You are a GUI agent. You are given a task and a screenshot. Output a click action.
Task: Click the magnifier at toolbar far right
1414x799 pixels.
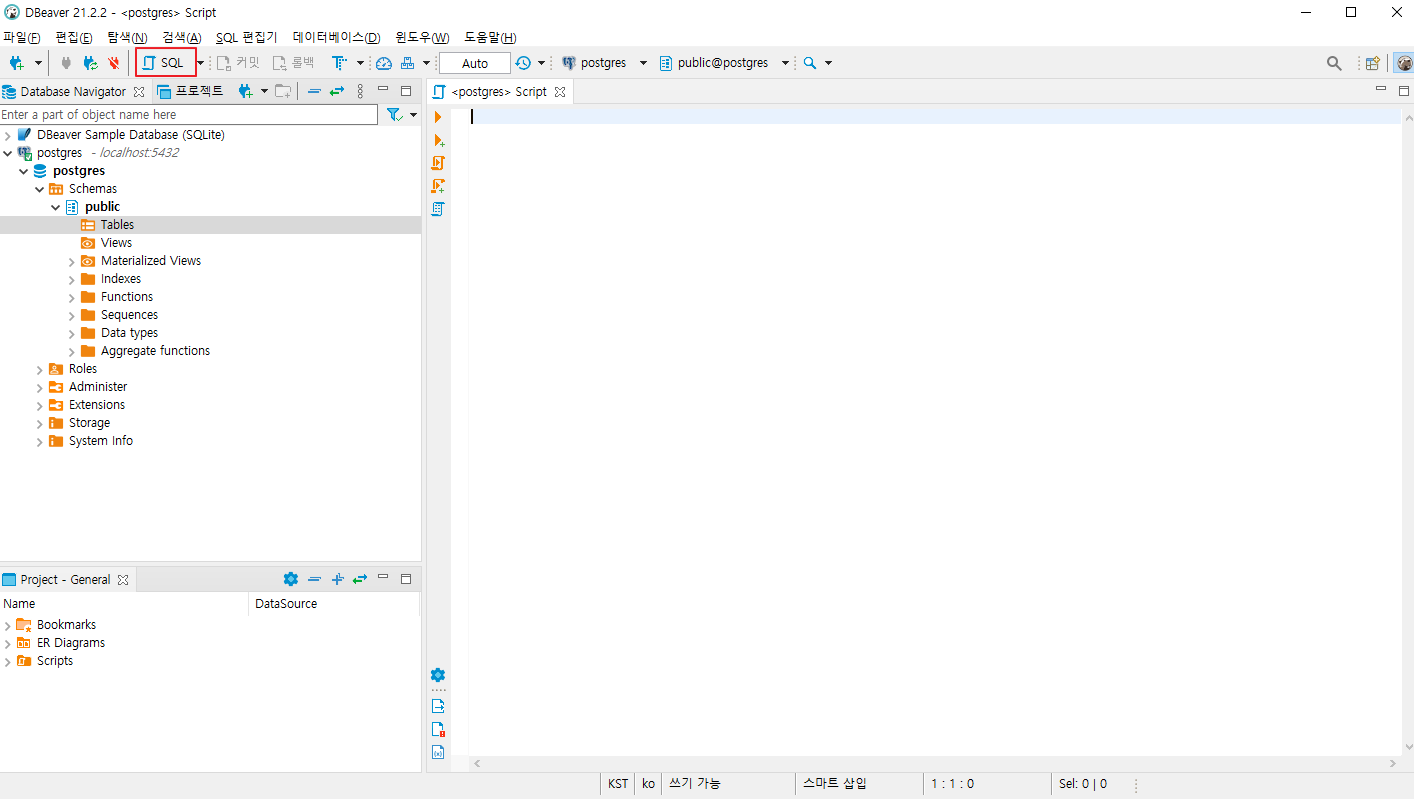pyautogui.click(x=1334, y=63)
